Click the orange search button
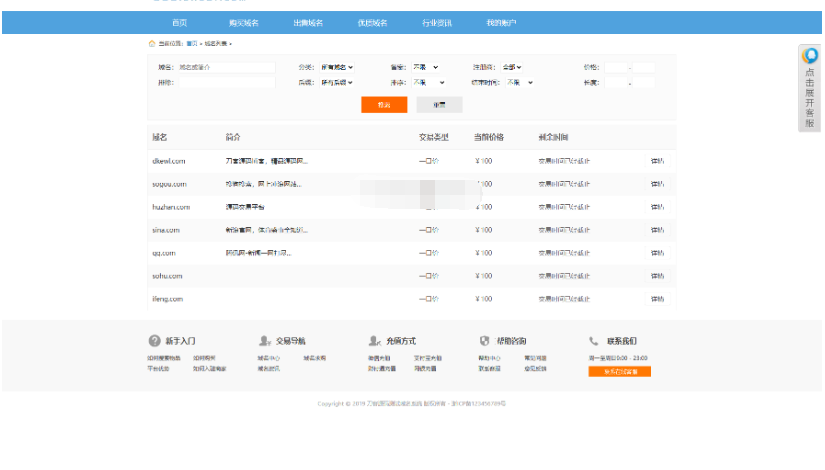The image size is (825, 470). click(384, 105)
